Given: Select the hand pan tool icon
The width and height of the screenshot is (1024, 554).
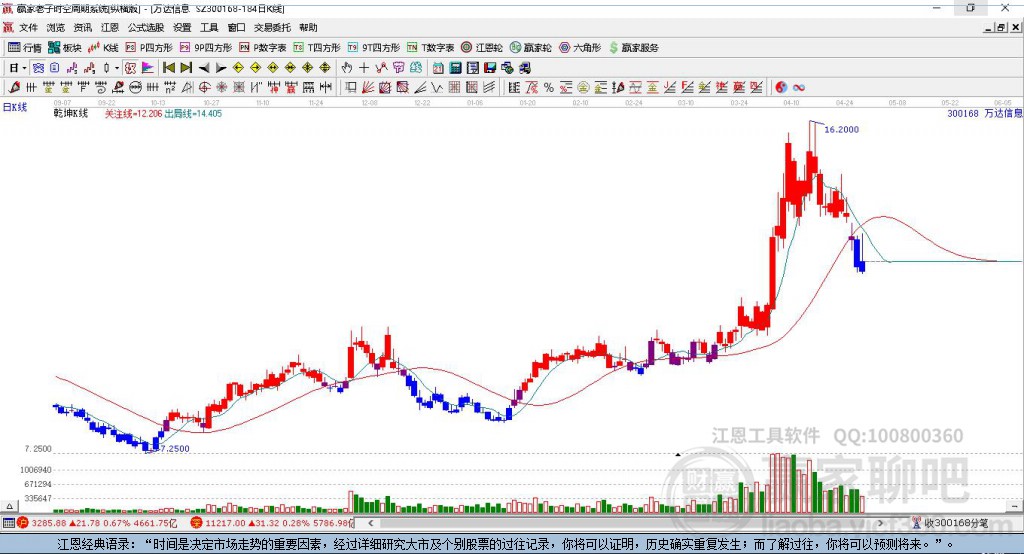Looking at the screenshot, I should click(347, 68).
